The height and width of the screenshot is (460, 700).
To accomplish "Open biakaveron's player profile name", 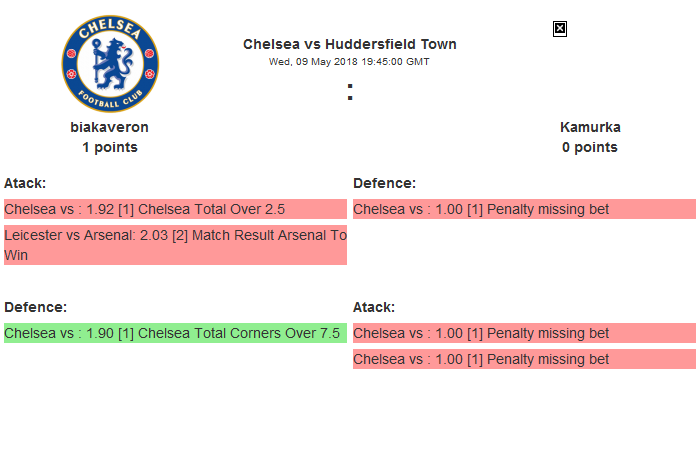I will [x=109, y=127].
